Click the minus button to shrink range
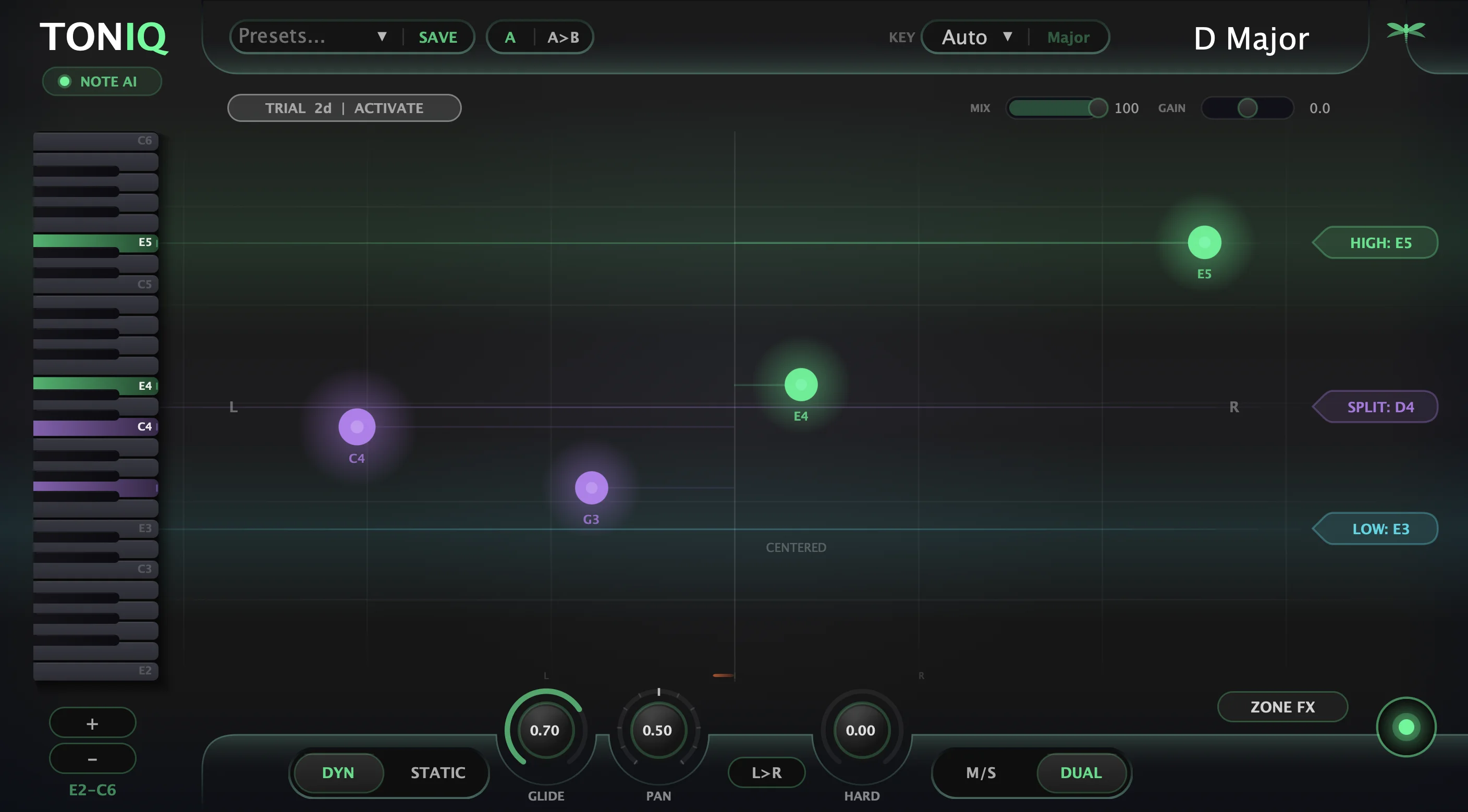Image resolution: width=1468 pixels, height=812 pixels. (92, 759)
